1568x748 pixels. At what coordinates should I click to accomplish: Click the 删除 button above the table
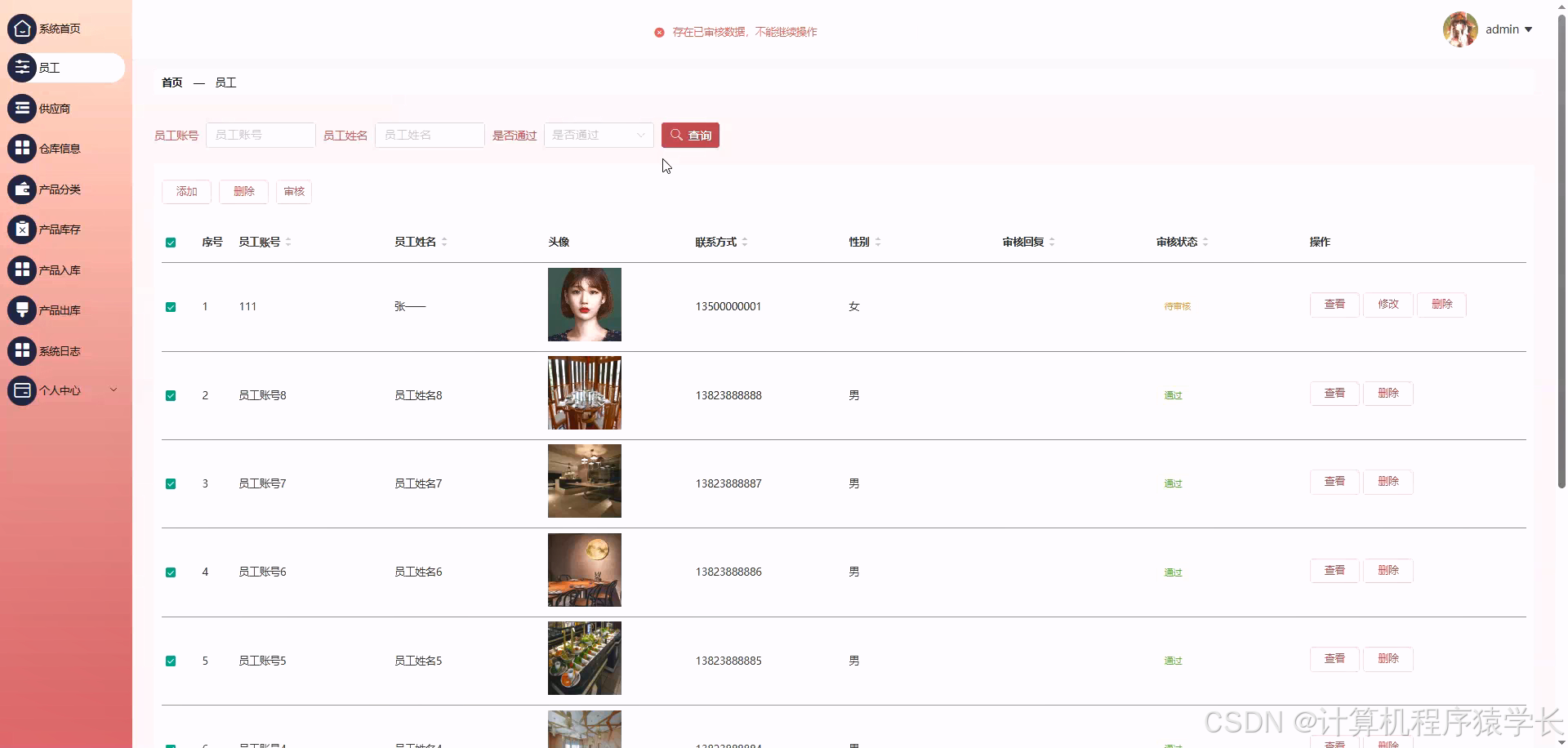244,191
